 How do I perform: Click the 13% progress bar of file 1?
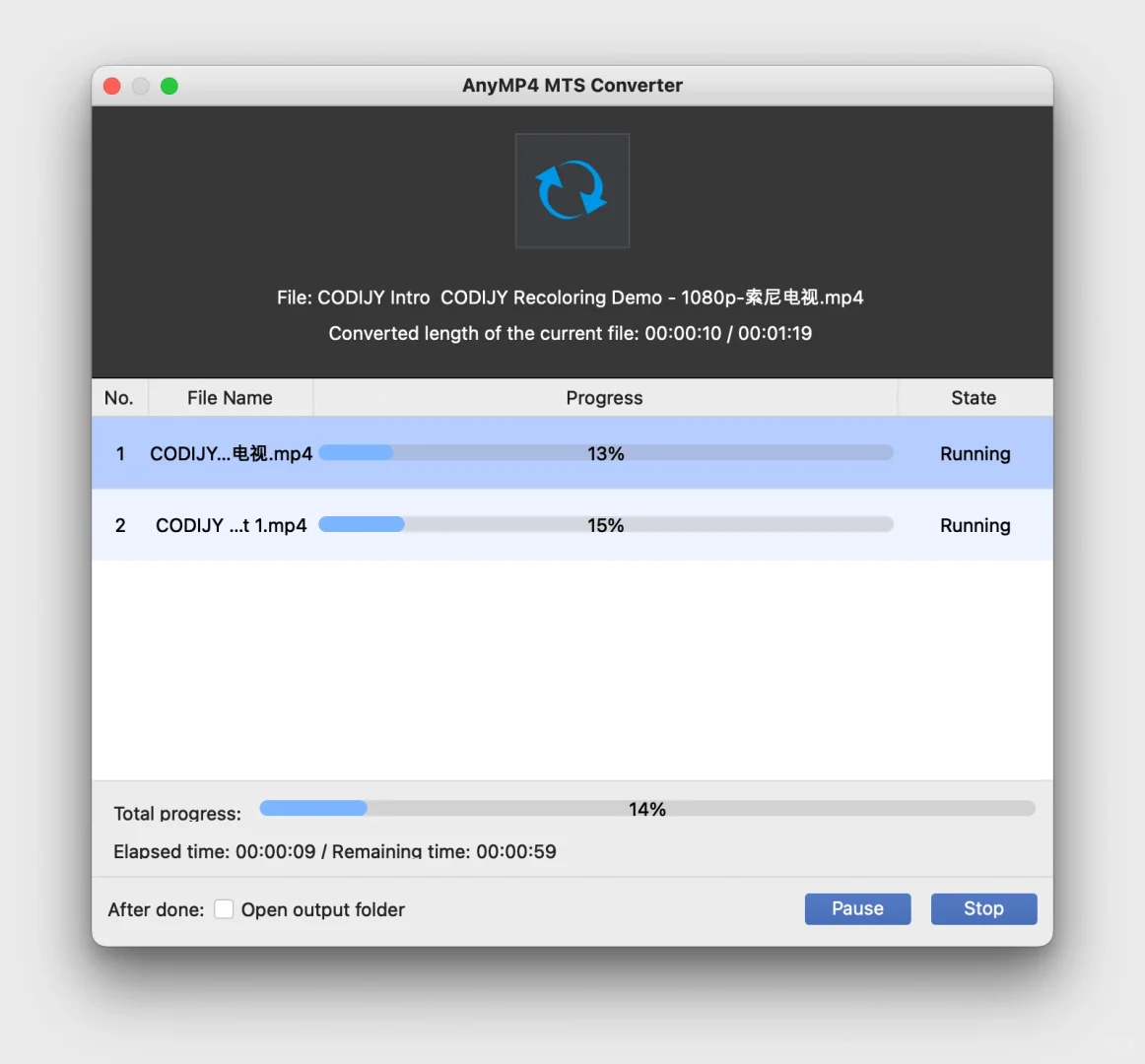(604, 452)
